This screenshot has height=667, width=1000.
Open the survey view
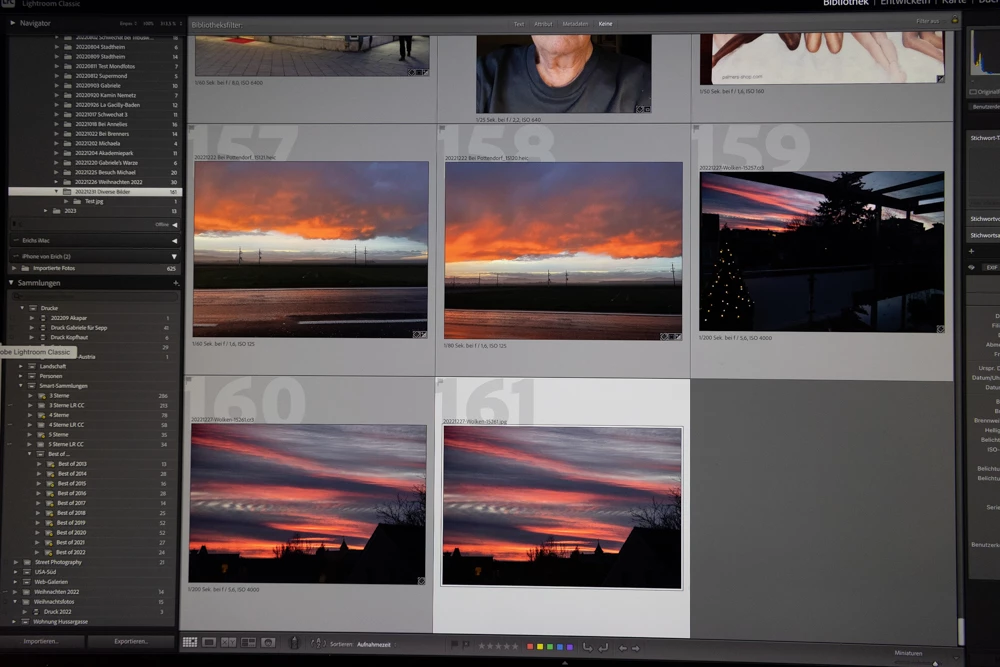pos(248,643)
